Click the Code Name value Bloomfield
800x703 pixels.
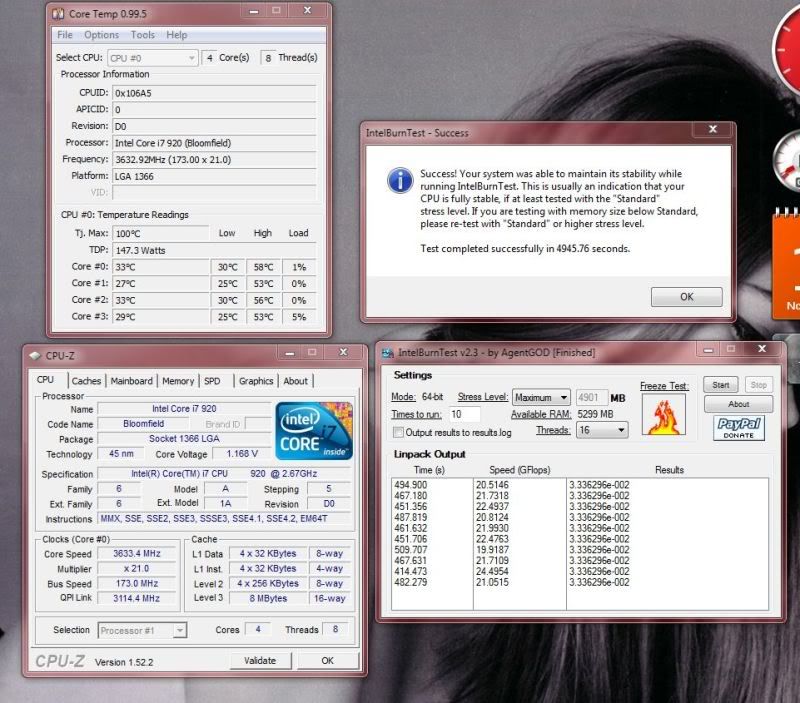tap(144, 423)
